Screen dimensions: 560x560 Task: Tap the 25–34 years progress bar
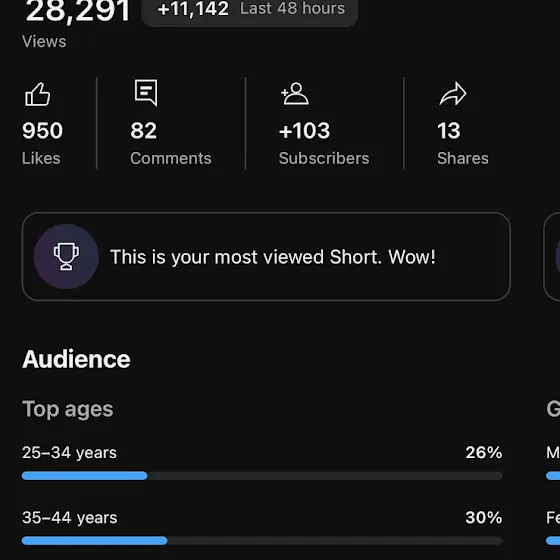262,476
